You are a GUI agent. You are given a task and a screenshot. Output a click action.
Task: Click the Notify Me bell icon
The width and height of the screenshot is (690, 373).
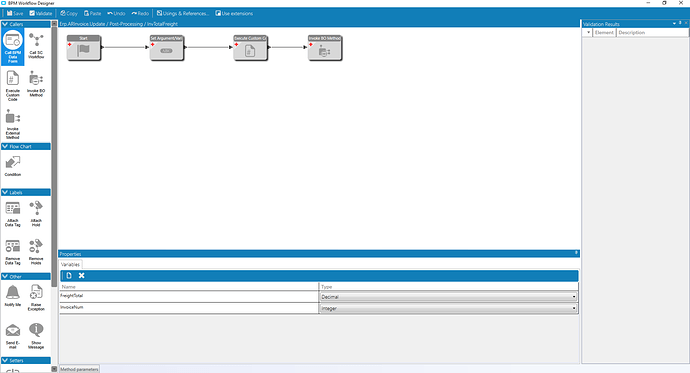tap(13, 292)
